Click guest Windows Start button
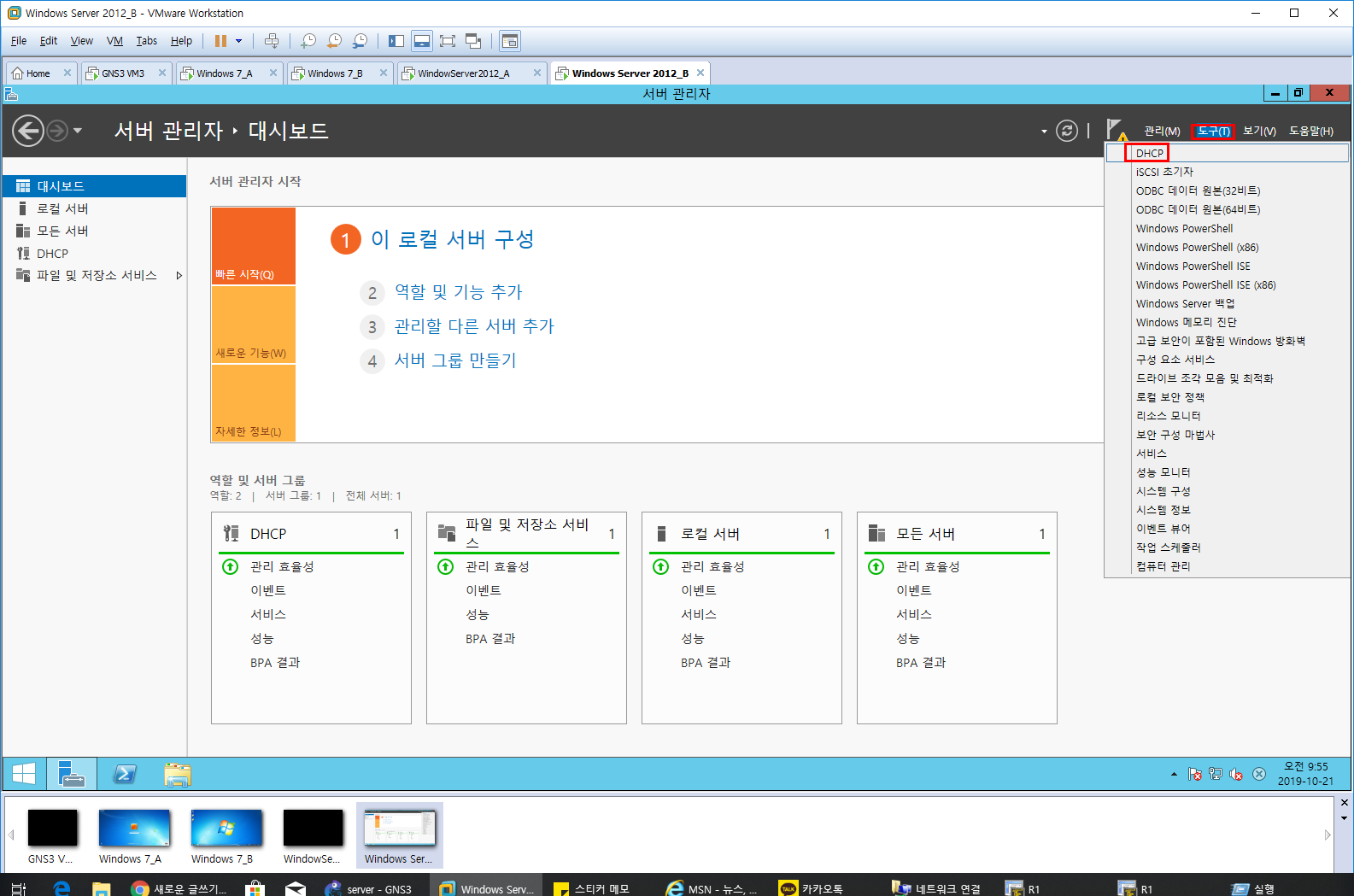The height and width of the screenshot is (896, 1354). point(24,774)
